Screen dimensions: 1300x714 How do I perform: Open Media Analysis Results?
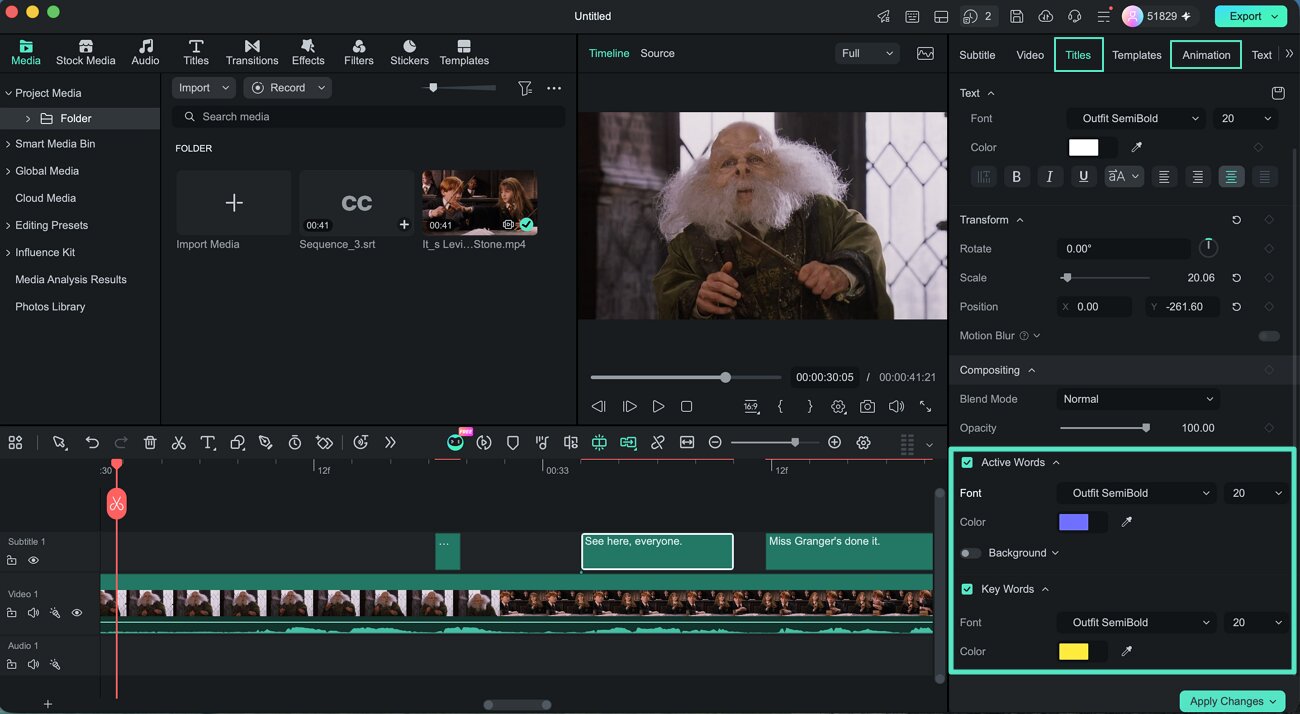click(70, 280)
